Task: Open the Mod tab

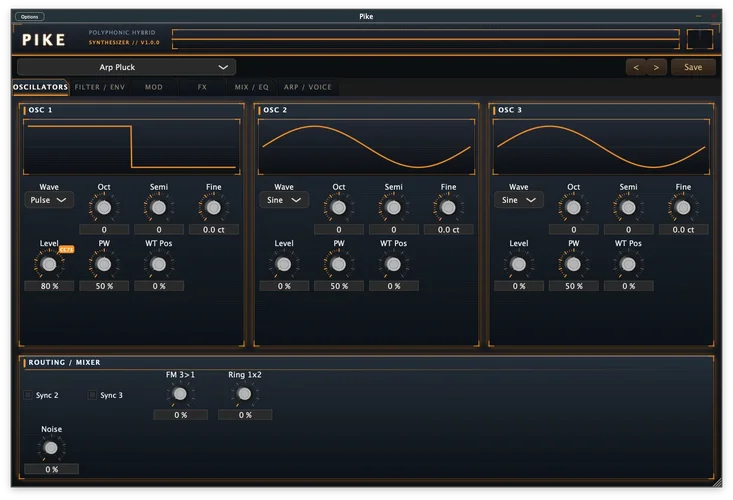Action: point(154,87)
